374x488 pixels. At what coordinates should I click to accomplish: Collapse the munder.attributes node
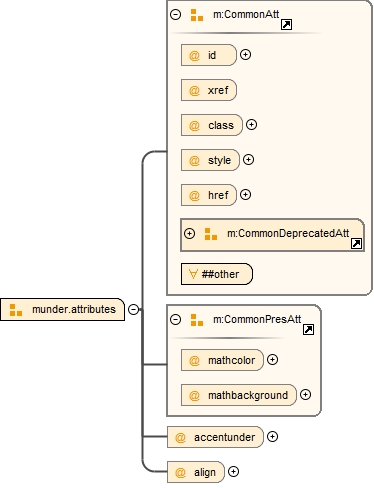(x=133, y=309)
